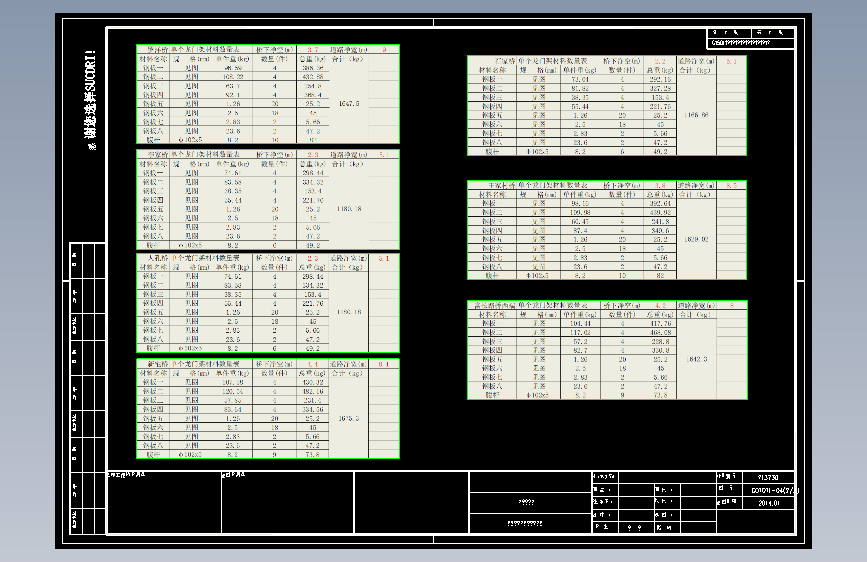Viewport: 867px width, 562px height.
Task: Select the red clearance value 4.2
Action: click(660, 305)
